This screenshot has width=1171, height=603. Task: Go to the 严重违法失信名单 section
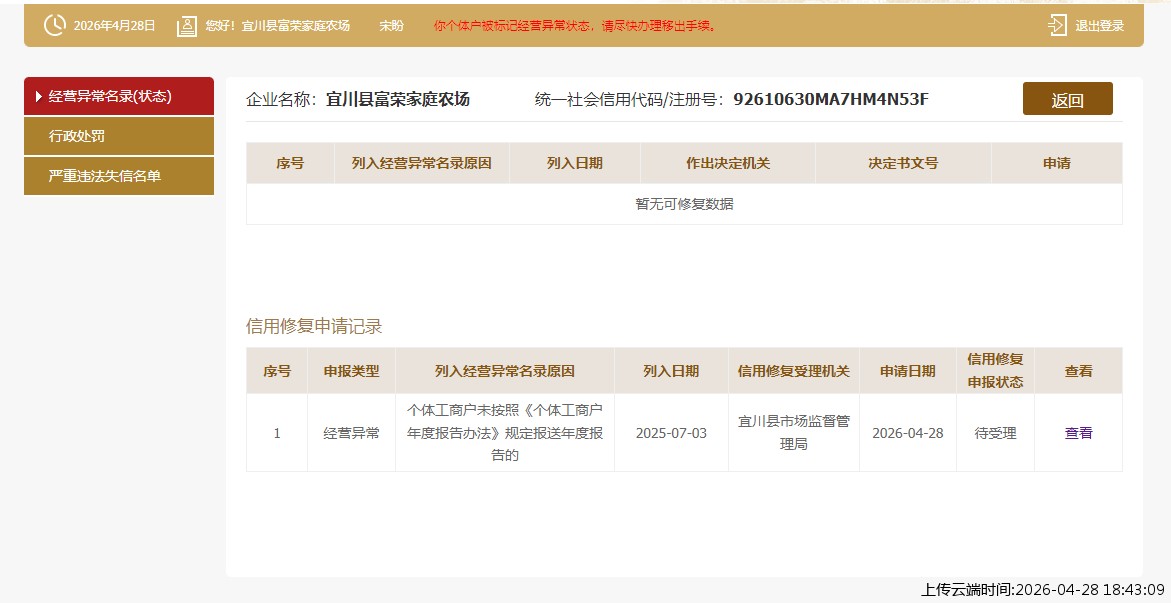point(105,176)
